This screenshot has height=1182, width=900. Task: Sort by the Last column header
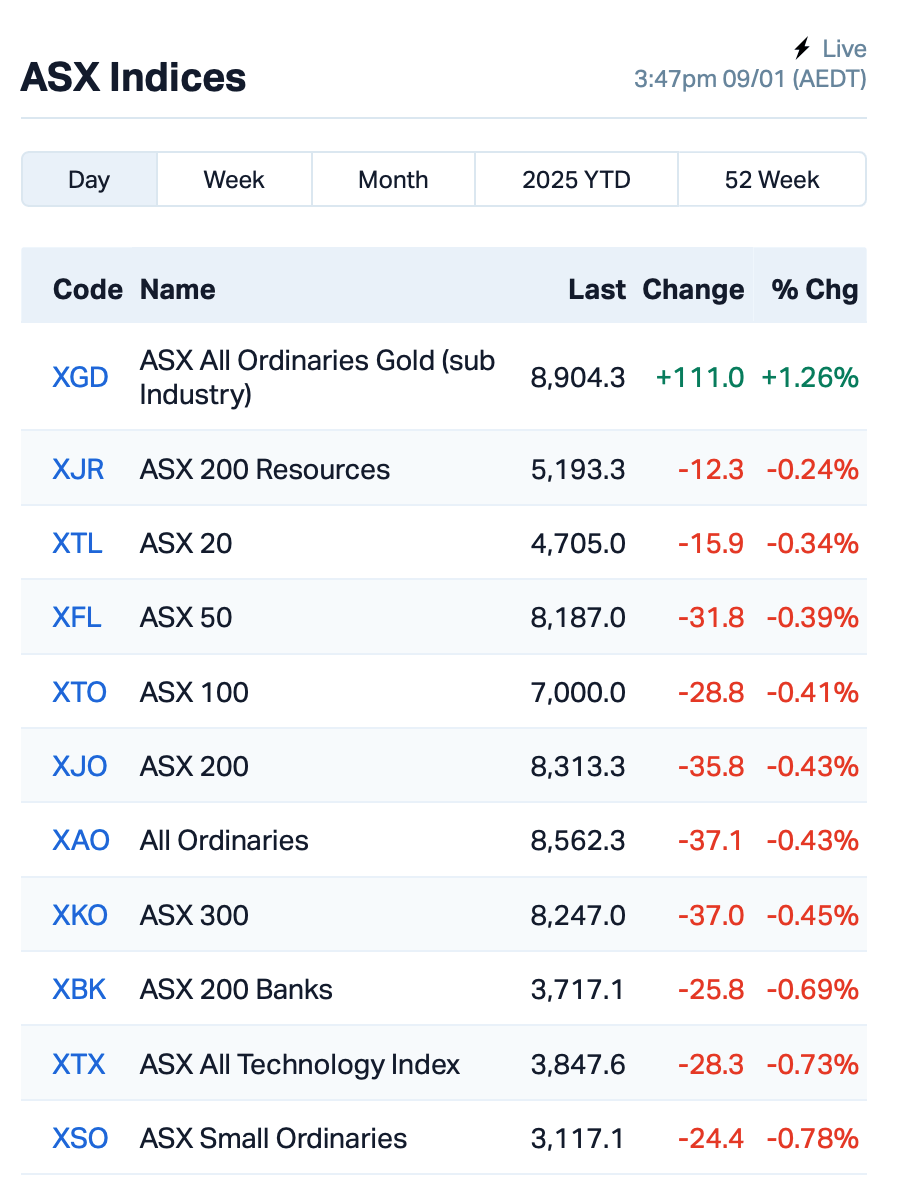tap(597, 289)
